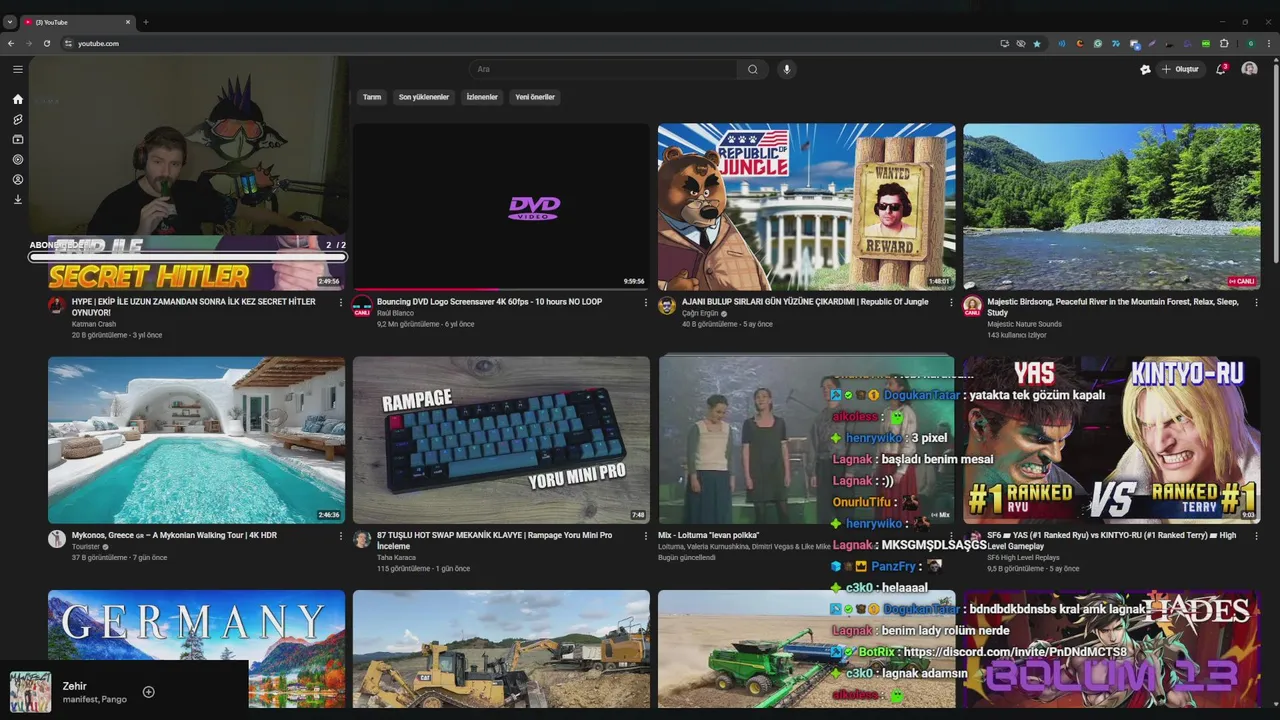Click the install/cast screen icon in address bar

click(1004, 43)
